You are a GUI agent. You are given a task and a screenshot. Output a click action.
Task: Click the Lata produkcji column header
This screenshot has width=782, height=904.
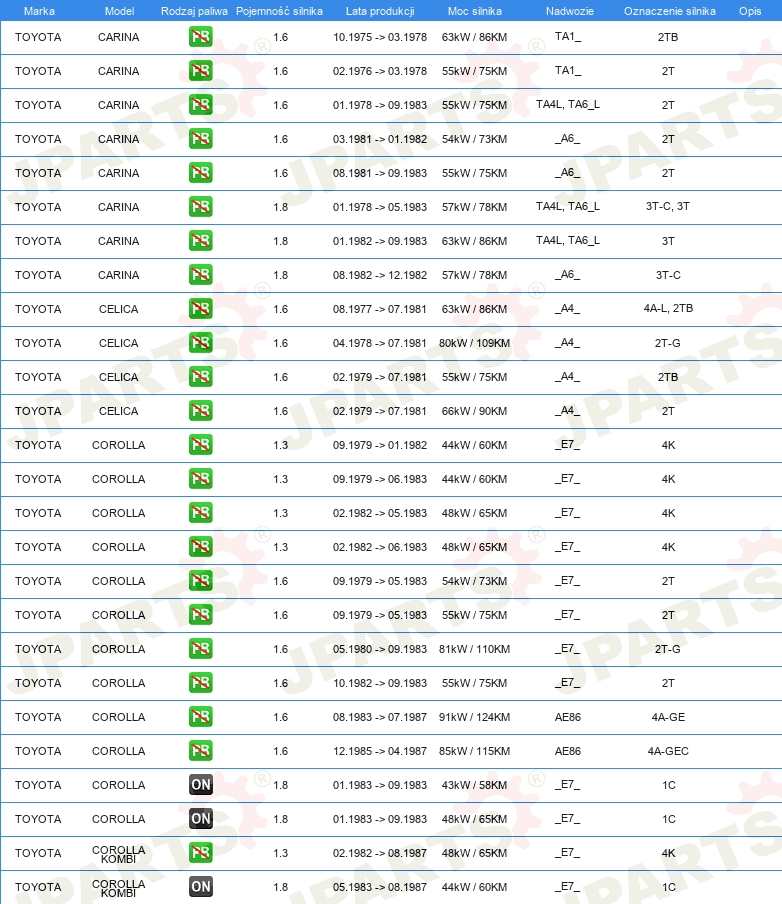pyautogui.click(x=380, y=12)
